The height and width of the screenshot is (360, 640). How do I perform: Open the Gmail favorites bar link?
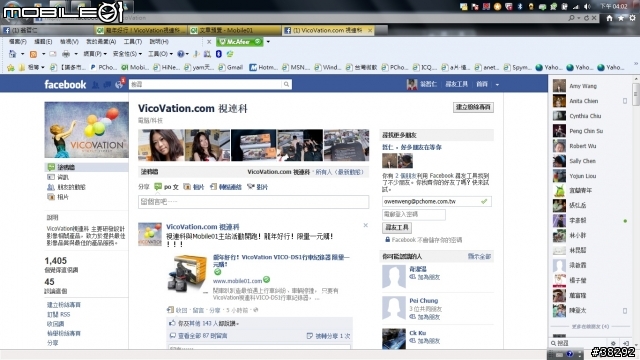(x=231, y=67)
